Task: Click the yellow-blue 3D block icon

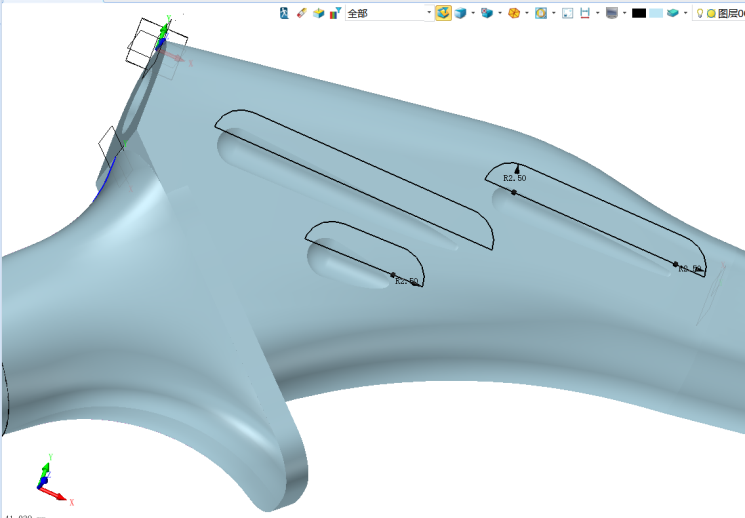Action: [319, 13]
